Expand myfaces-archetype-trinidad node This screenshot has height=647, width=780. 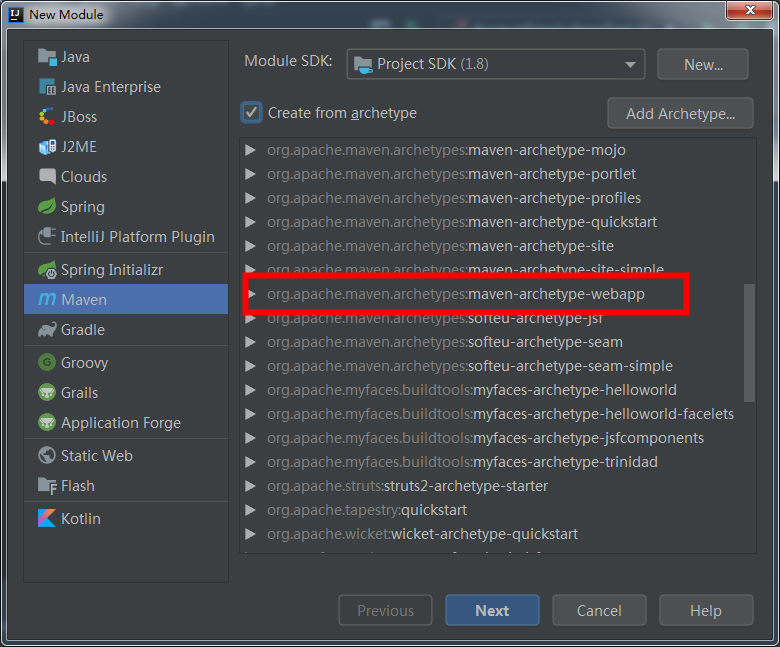[x=251, y=462]
